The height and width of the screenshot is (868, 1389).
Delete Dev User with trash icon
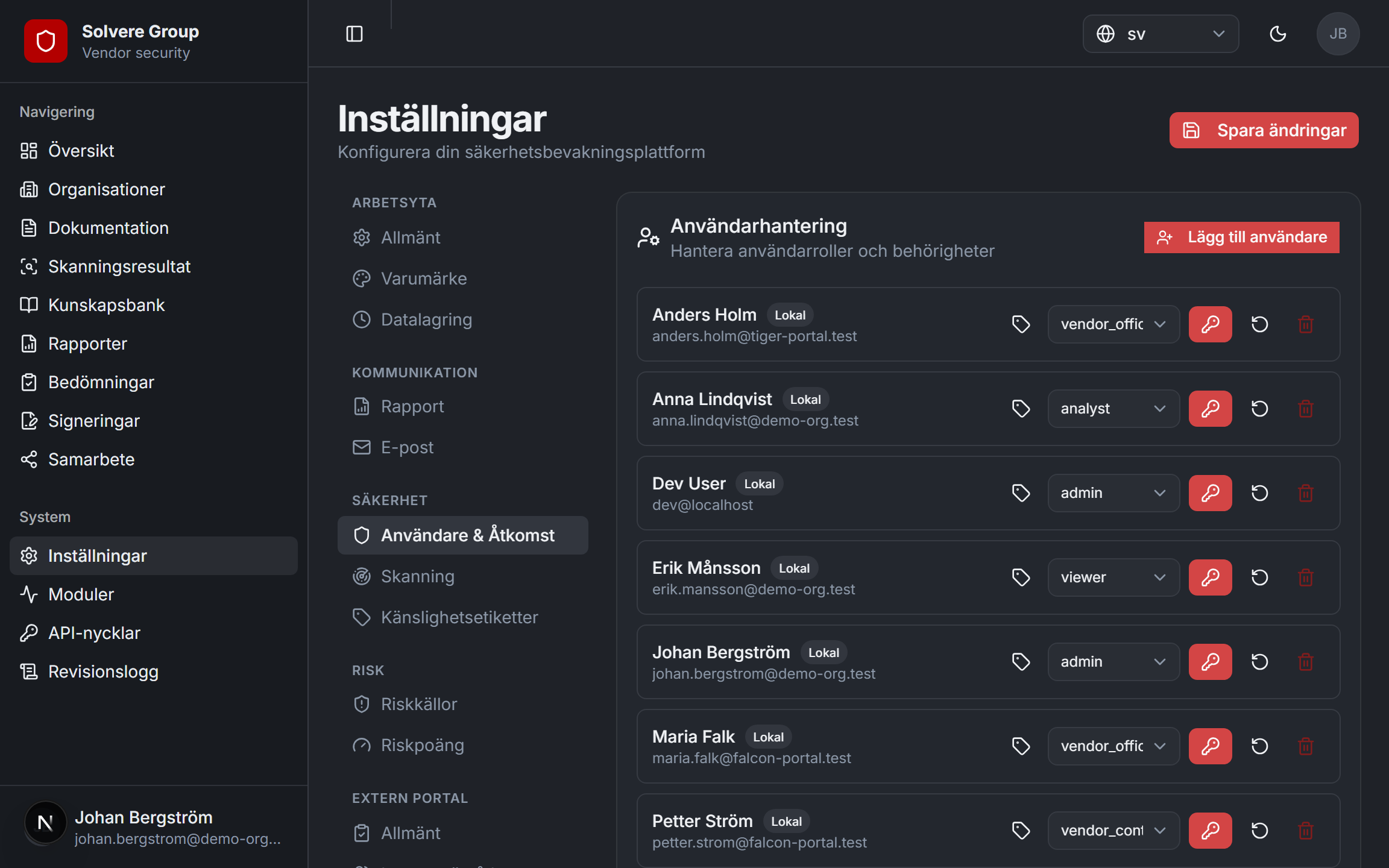(1305, 493)
